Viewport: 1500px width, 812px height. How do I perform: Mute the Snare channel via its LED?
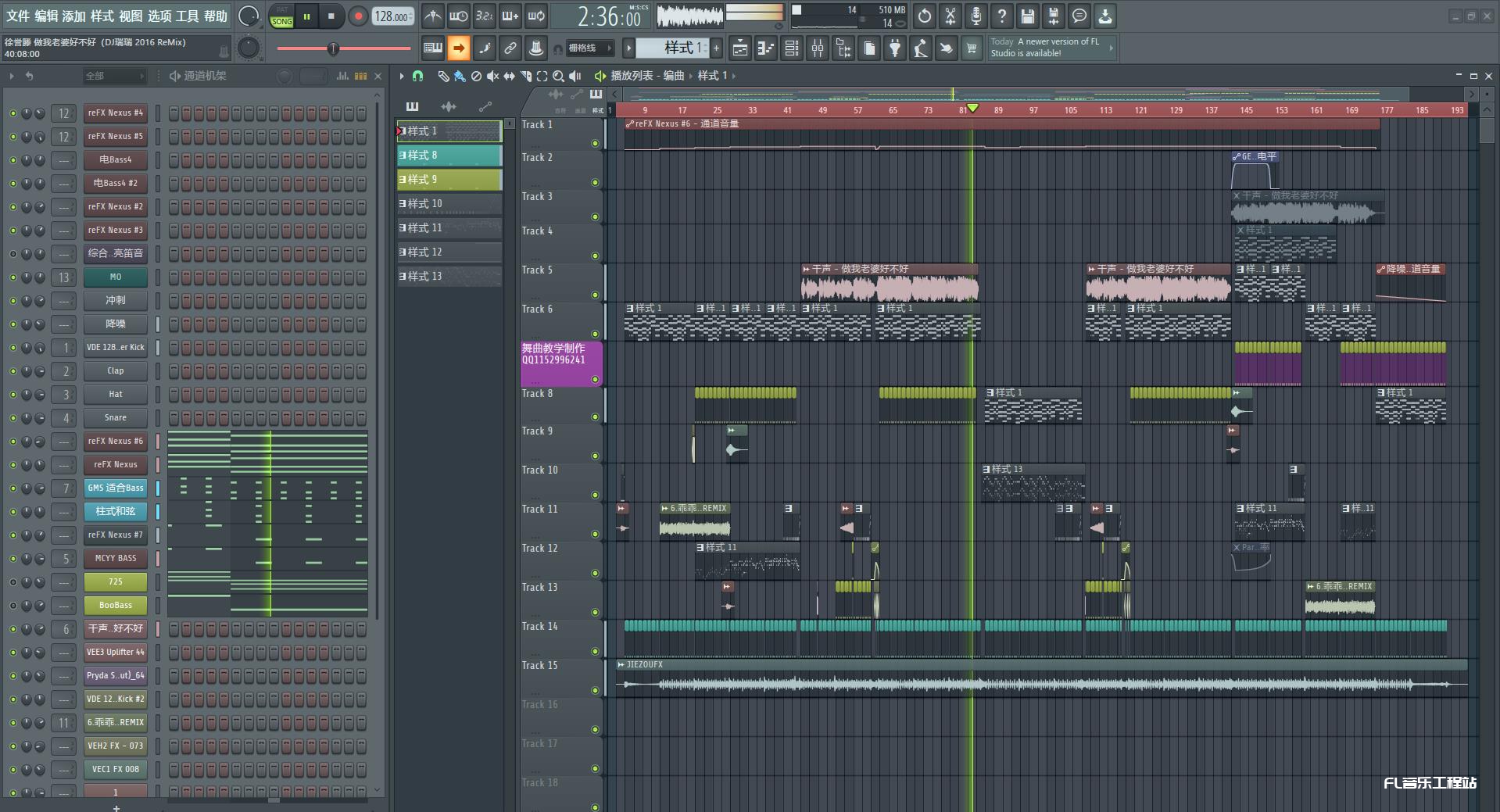click(13, 418)
